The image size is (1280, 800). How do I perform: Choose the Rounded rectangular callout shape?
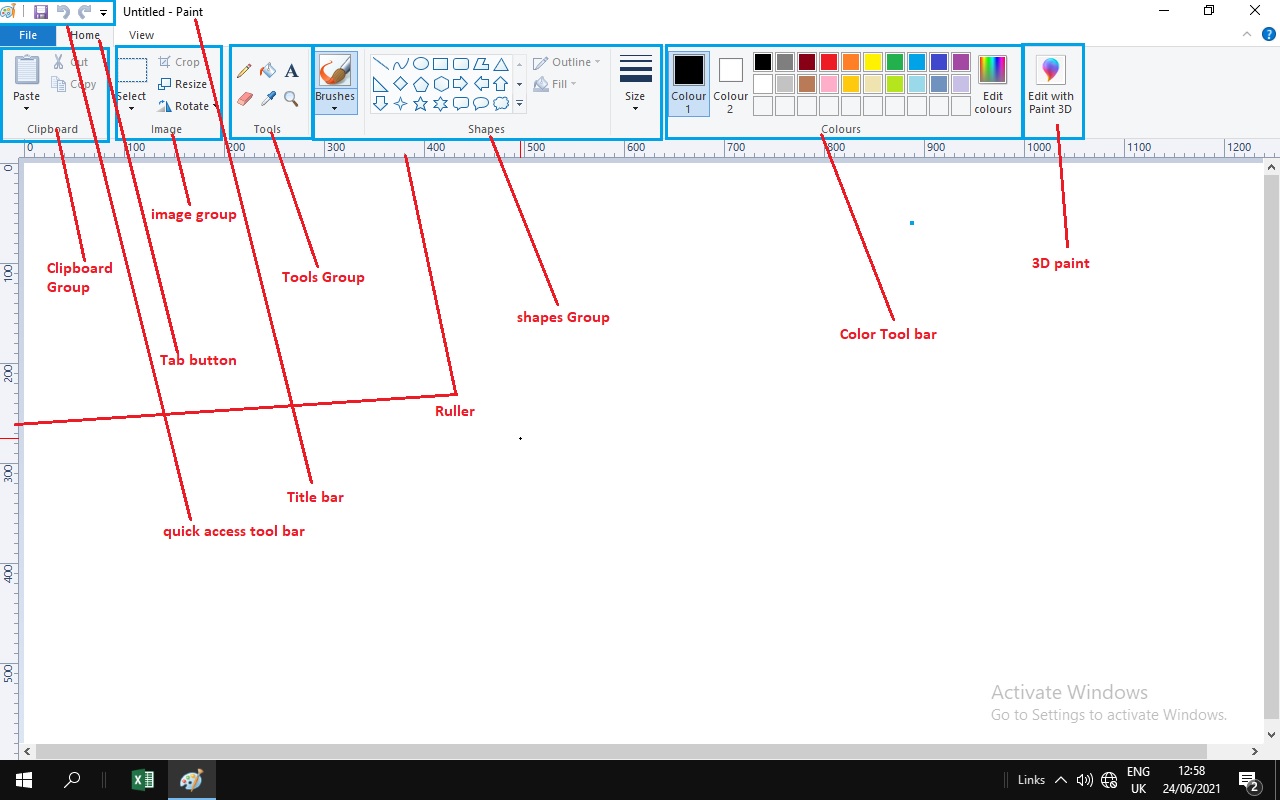[461, 103]
